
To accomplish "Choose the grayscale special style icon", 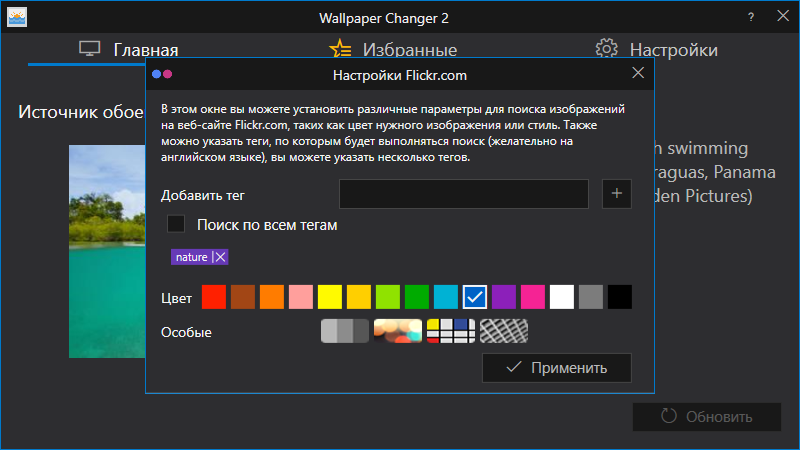I will (x=345, y=331).
